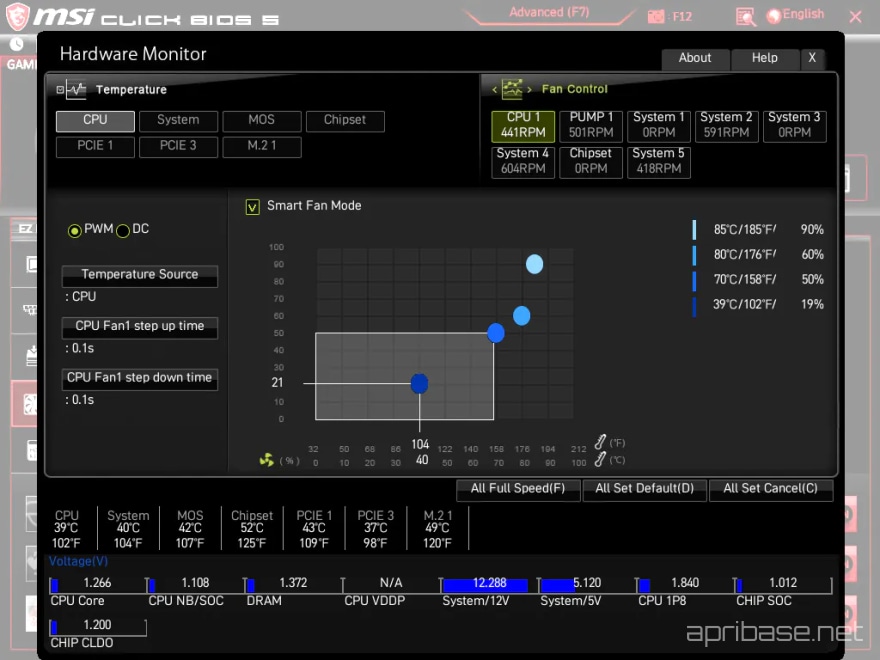Viewport: 880px width, 660px height.
Task: Click the All Set Cancel(C) button
Action: 771,489
